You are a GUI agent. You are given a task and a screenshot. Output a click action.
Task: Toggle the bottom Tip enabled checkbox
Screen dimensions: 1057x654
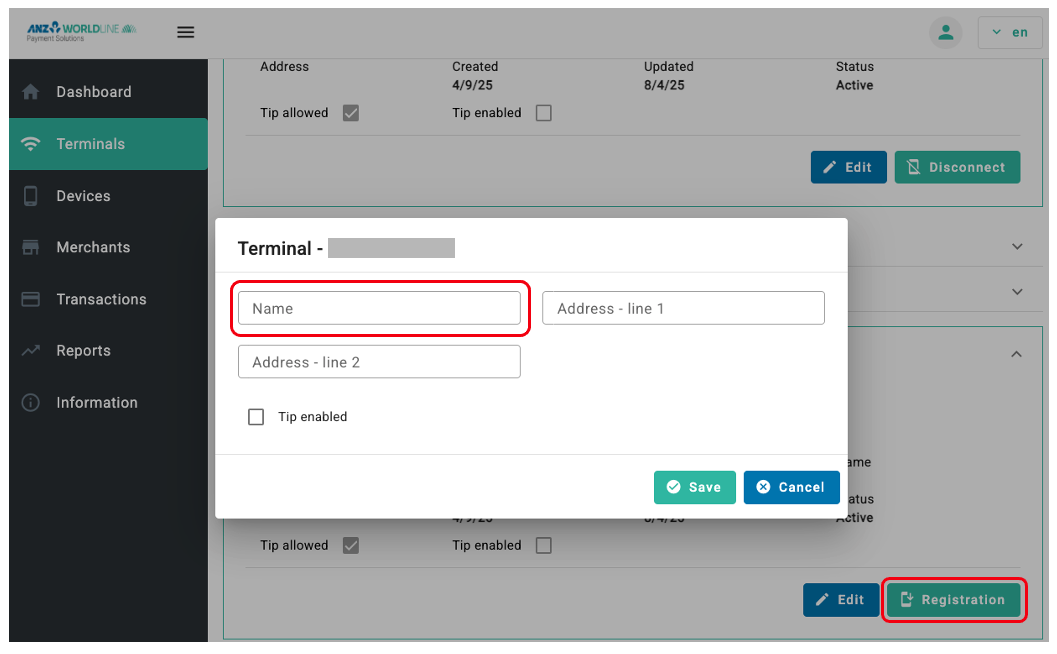point(543,545)
